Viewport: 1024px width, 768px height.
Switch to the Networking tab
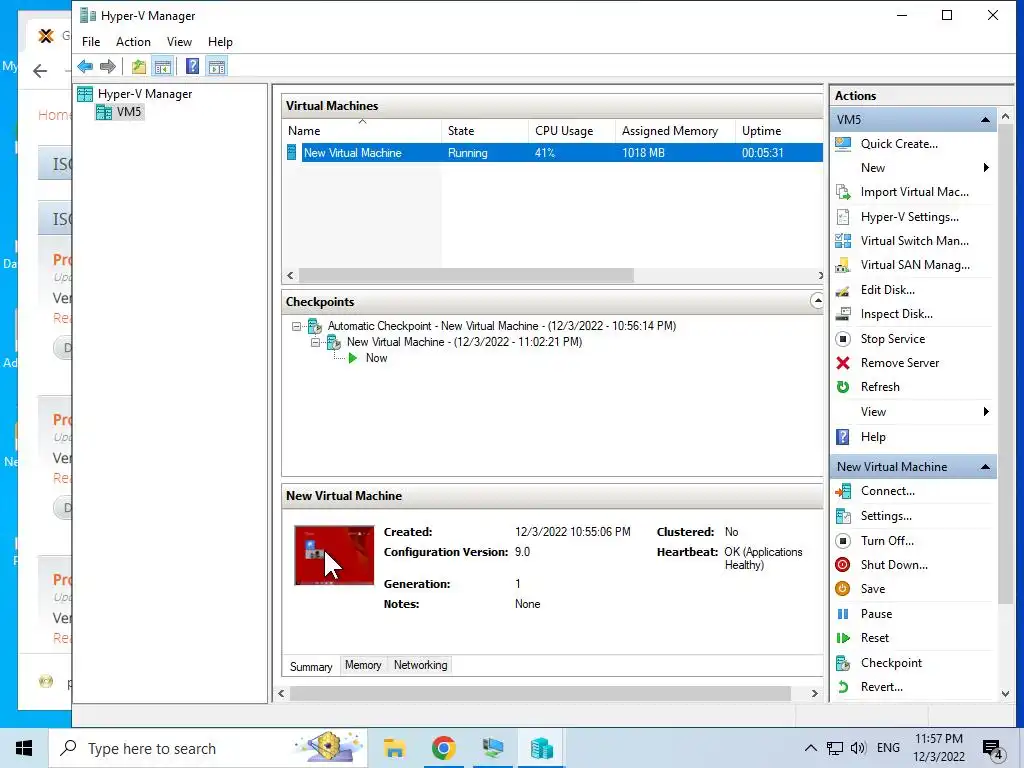pos(421,665)
